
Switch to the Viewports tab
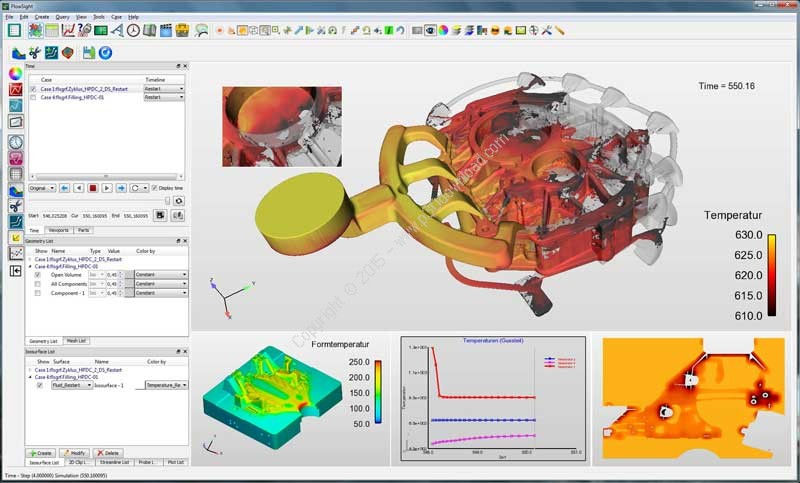pos(59,231)
